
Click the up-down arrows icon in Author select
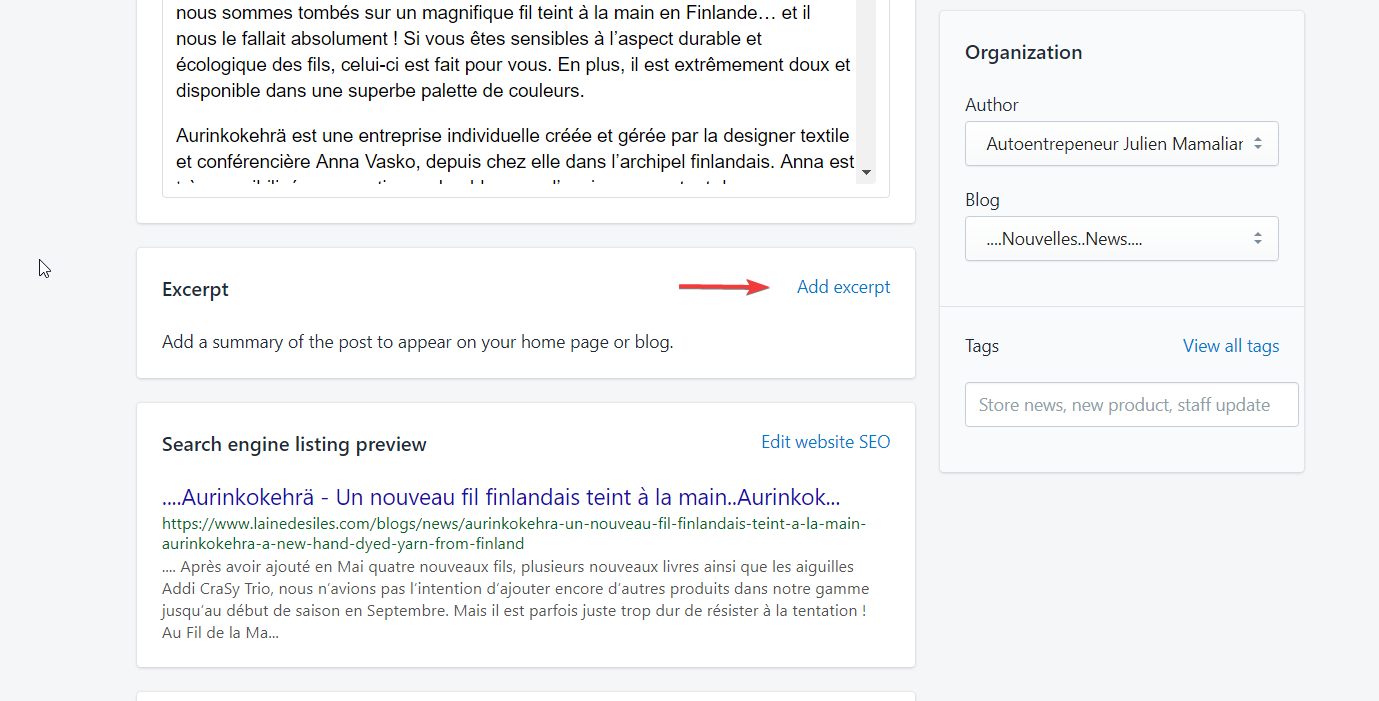pyautogui.click(x=1257, y=144)
